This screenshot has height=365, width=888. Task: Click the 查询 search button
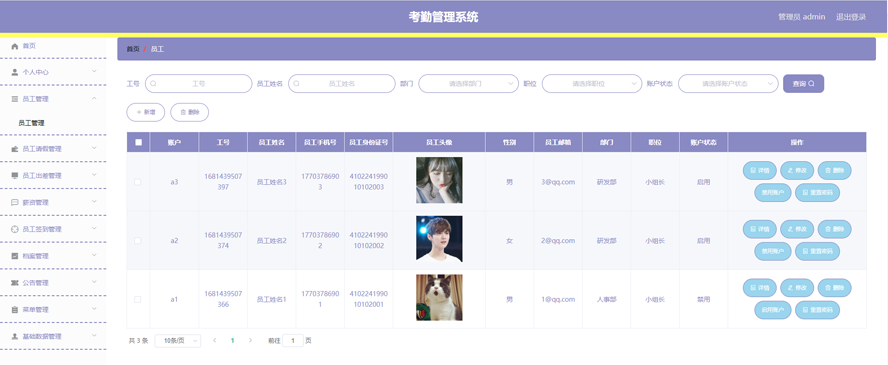pos(803,84)
